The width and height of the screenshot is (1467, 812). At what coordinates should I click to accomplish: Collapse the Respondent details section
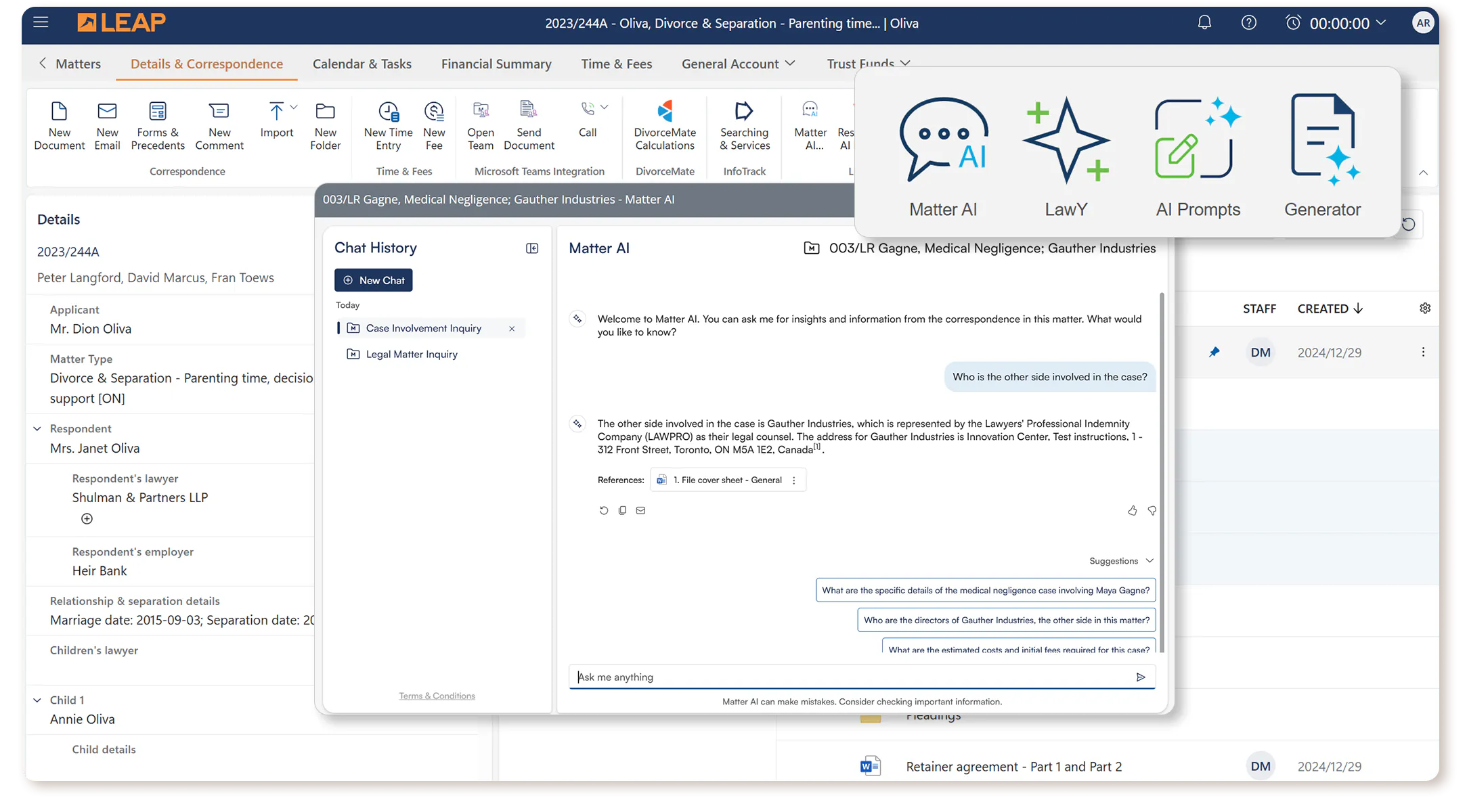pyautogui.click(x=37, y=428)
